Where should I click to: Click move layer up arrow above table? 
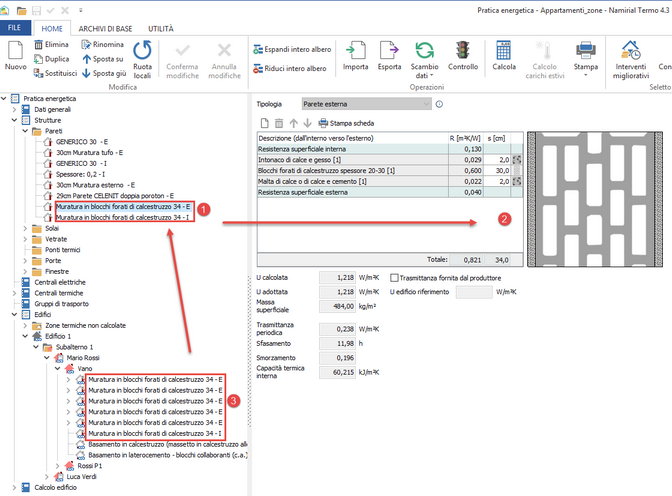coord(294,123)
